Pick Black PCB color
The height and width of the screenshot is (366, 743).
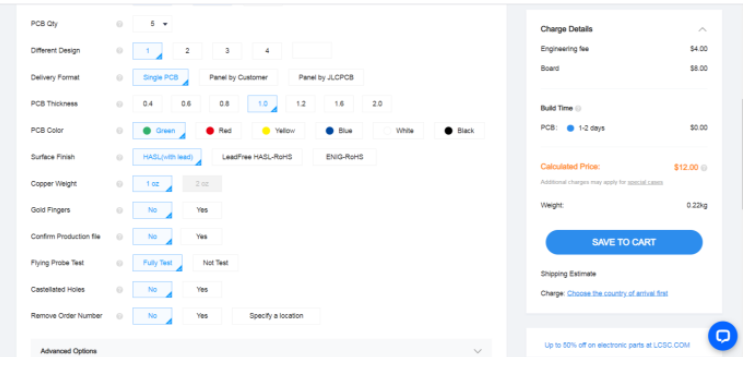point(459,130)
